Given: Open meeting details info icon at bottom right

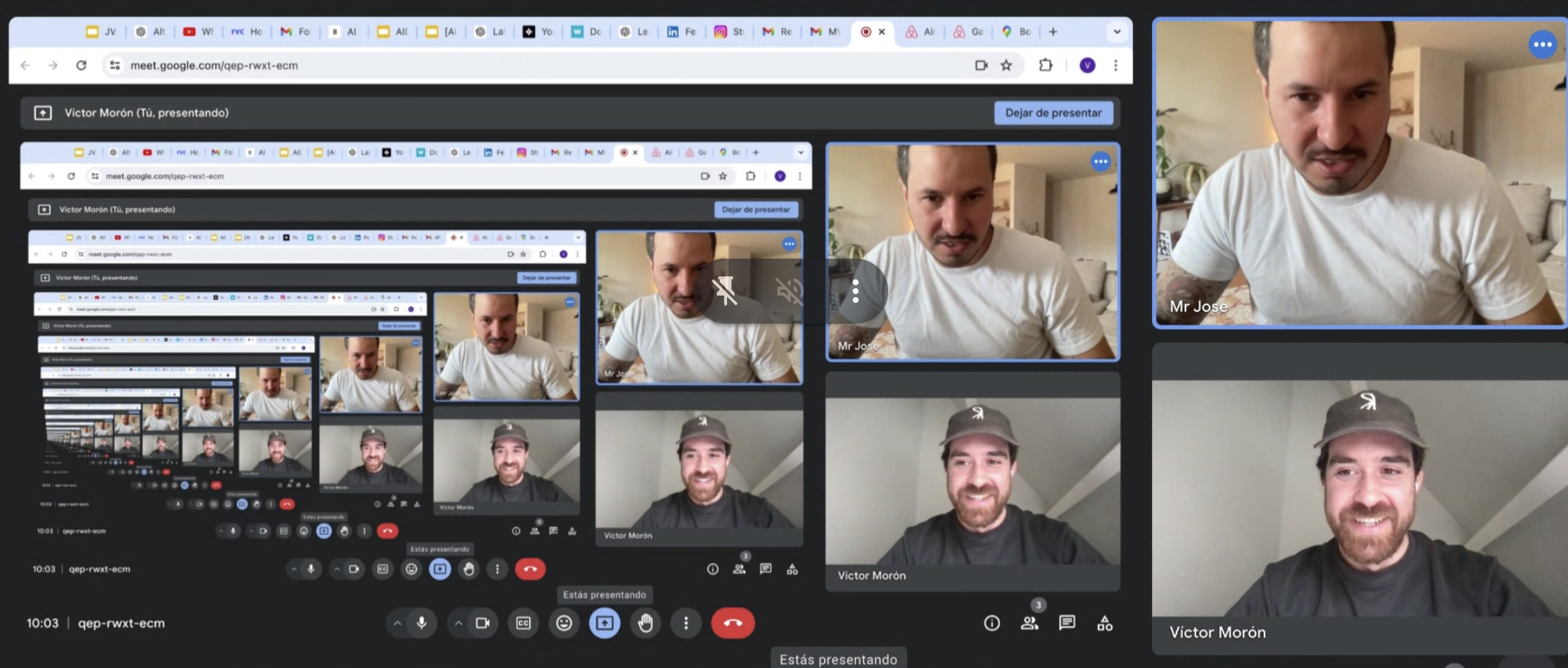Looking at the screenshot, I should (x=992, y=623).
